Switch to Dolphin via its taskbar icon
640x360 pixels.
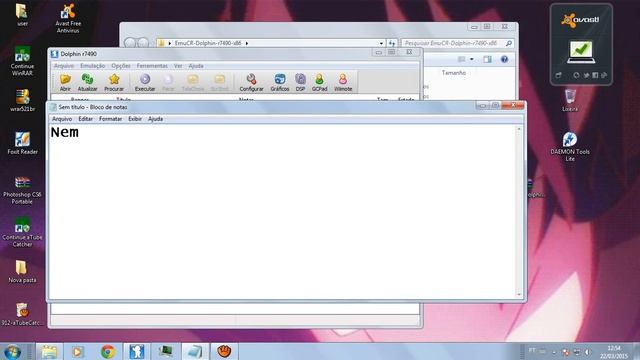click(136, 351)
